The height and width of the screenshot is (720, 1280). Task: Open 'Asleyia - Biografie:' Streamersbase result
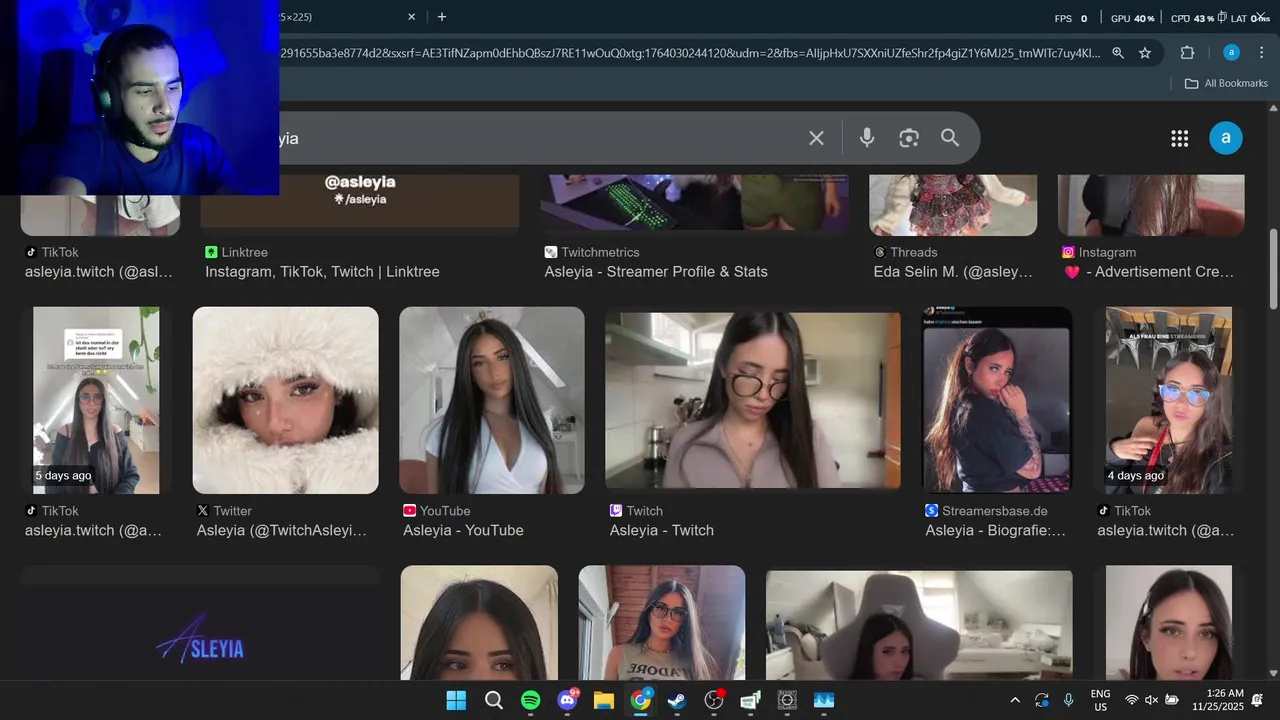coord(995,530)
